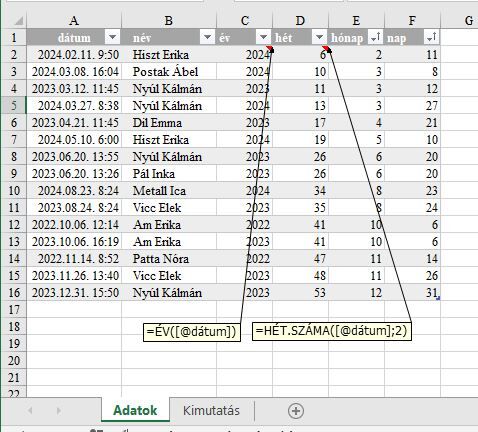Open the dátum column filter dropdown

click(112, 37)
